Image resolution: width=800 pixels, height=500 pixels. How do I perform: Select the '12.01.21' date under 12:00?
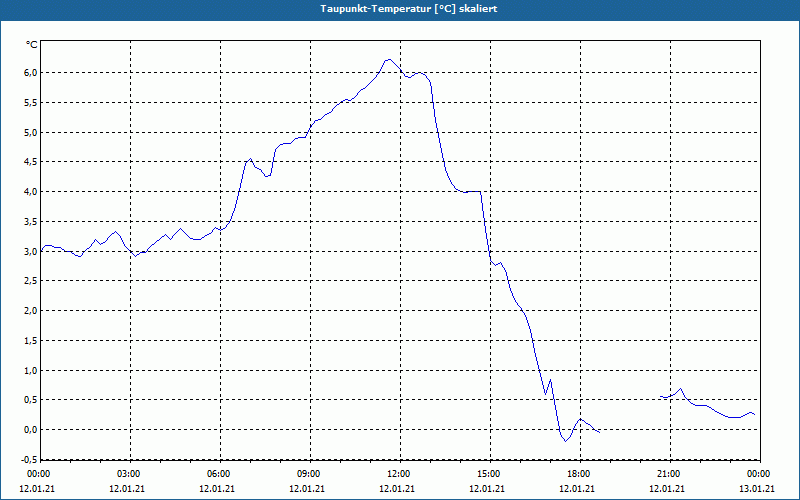point(397,489)
